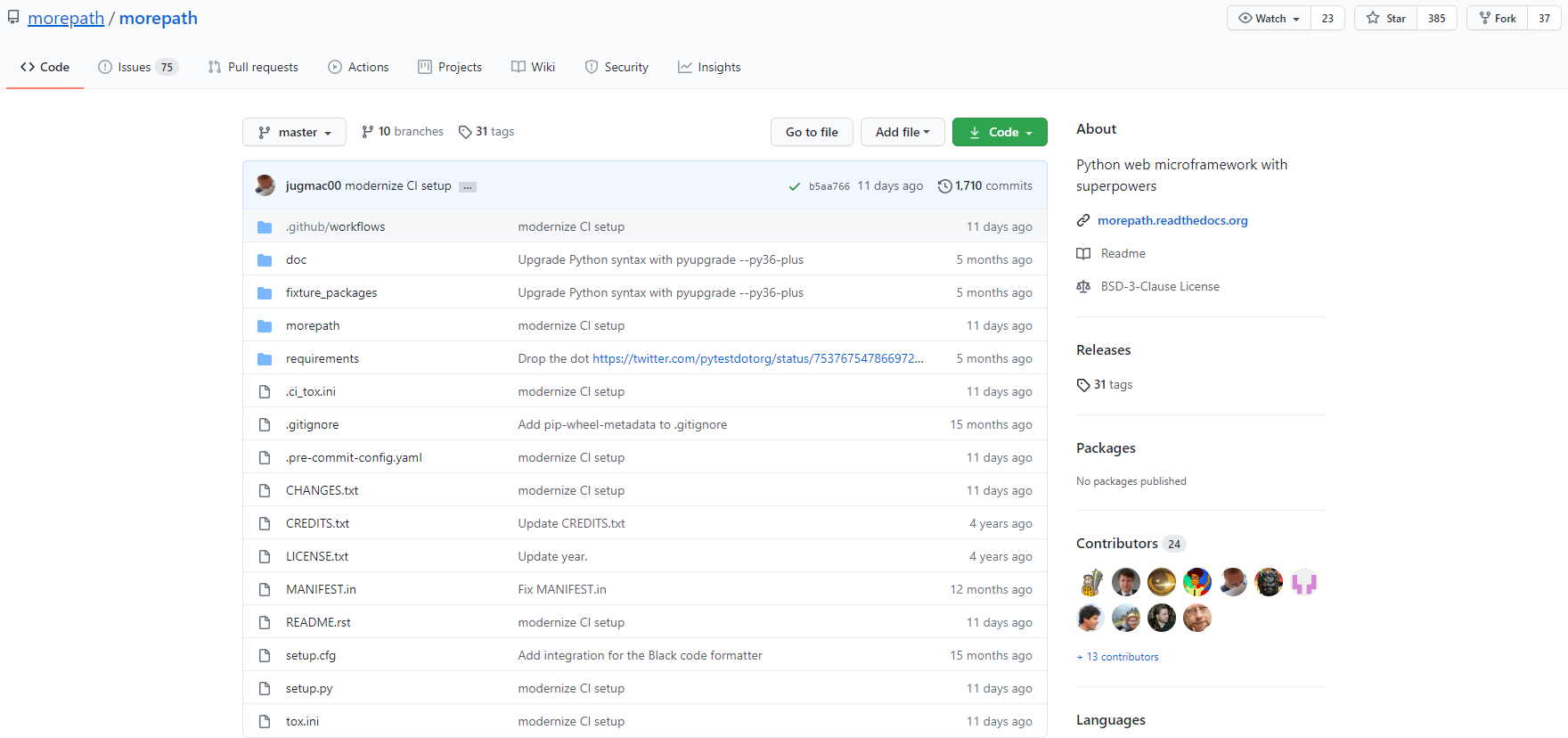Click the green checkmark commit status icon
The height and width of the screenshot is (738, 1568).
[x=795, y=186]
